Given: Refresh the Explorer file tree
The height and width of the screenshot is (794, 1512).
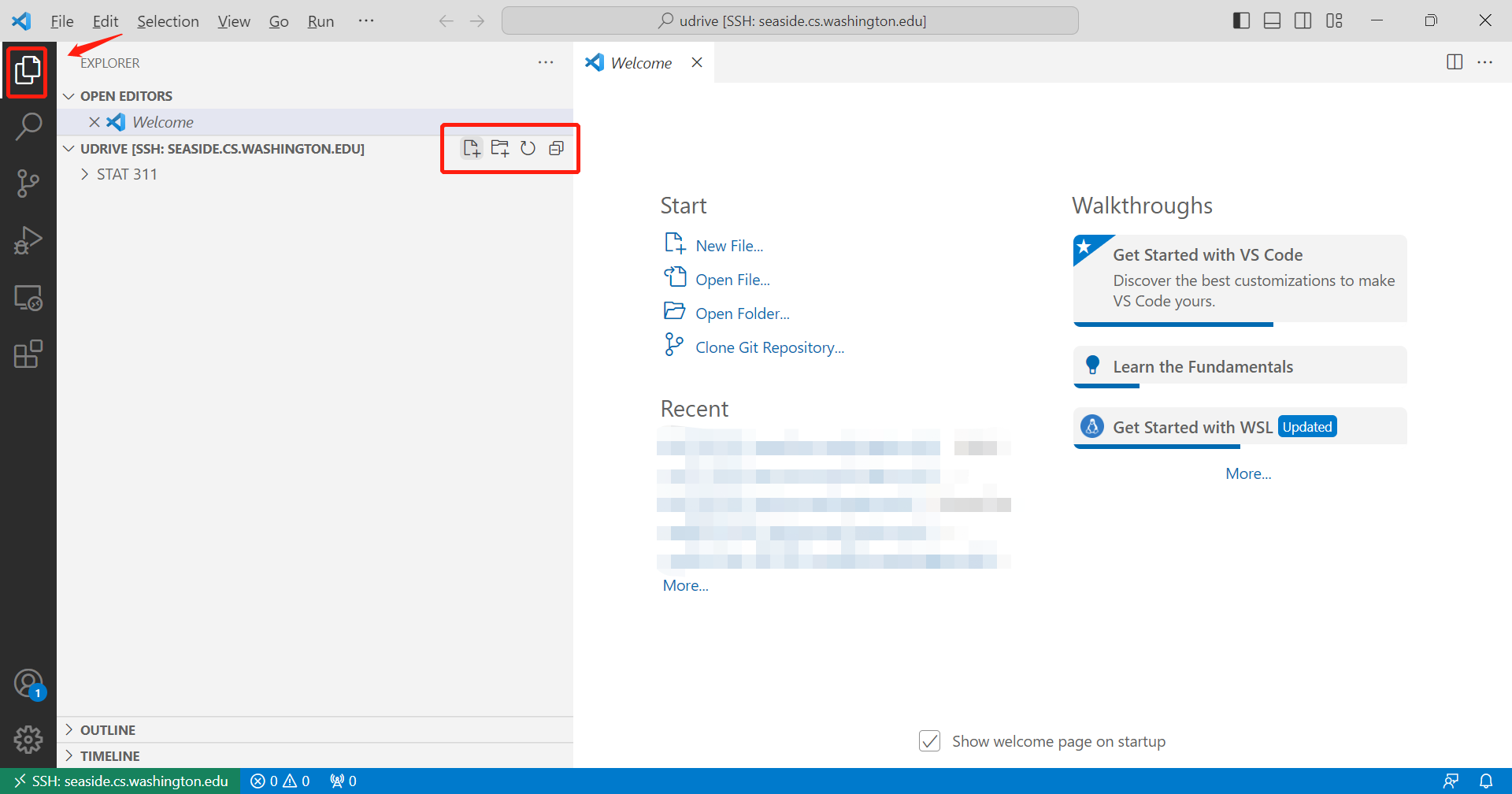Looking at the screenshot, I should (x=528, y=148).
